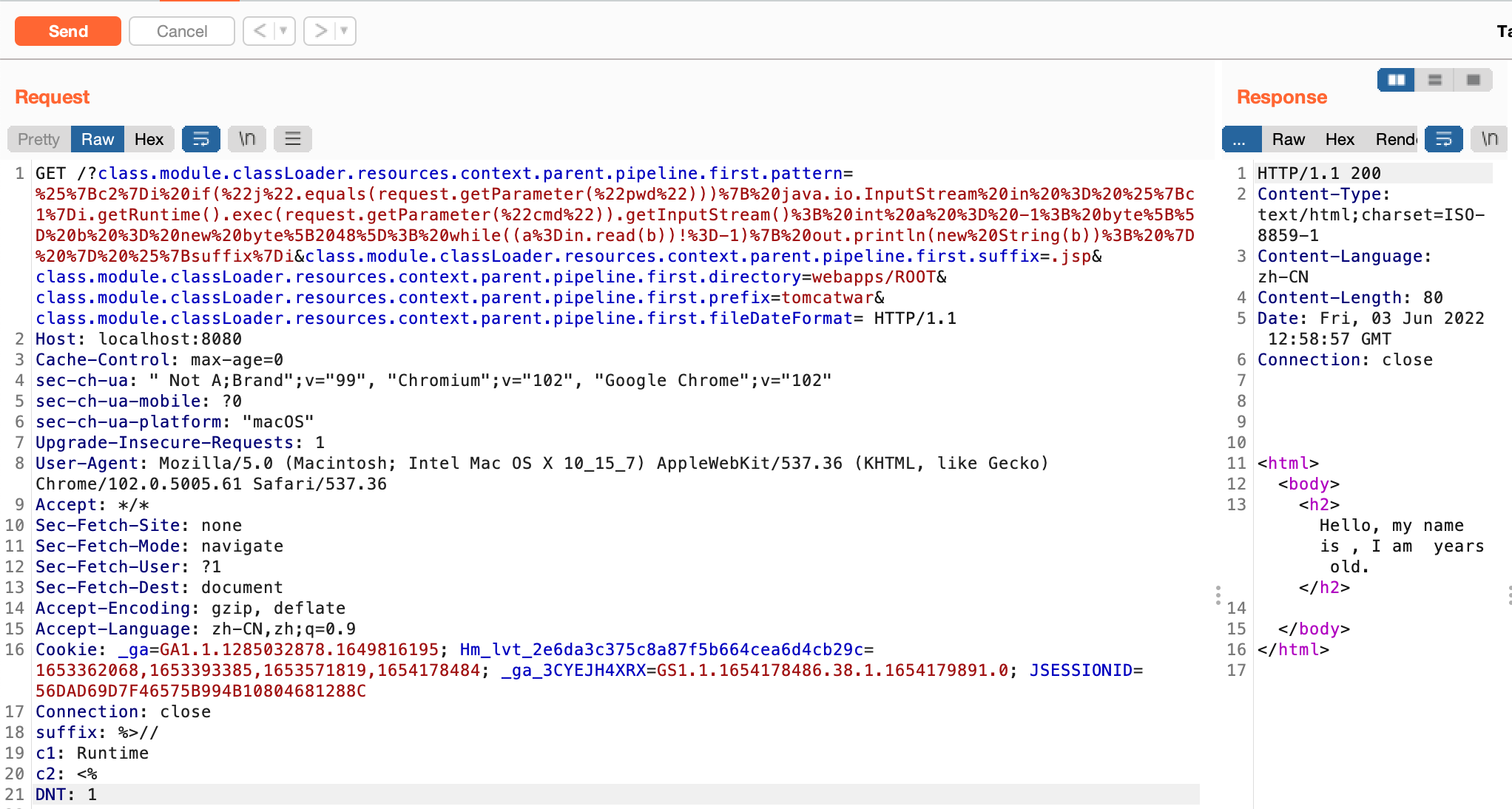This screenshot has height=809, width=1512.
Task: Click the Cache-Control header line
Action: pyautogui.click(x=159, y=359)
